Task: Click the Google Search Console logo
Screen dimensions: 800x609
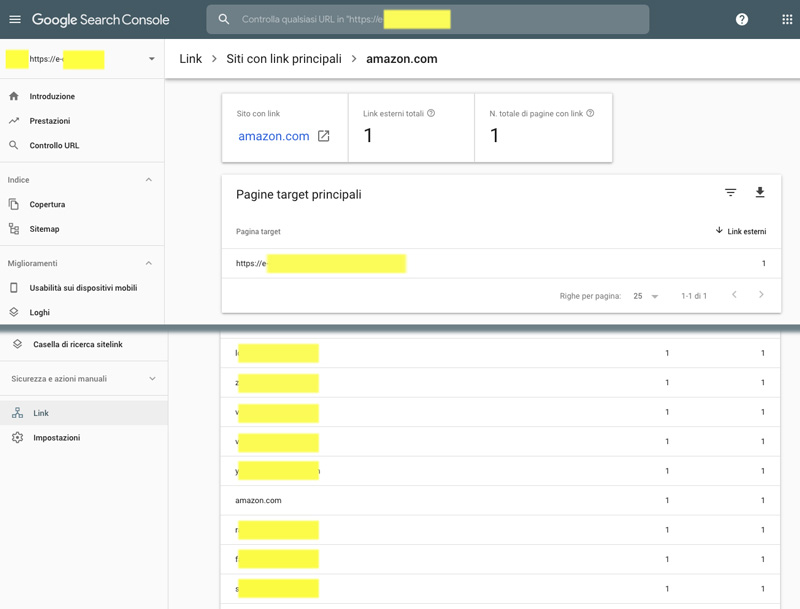Action: pyautogui.click(x=101, y=19)
